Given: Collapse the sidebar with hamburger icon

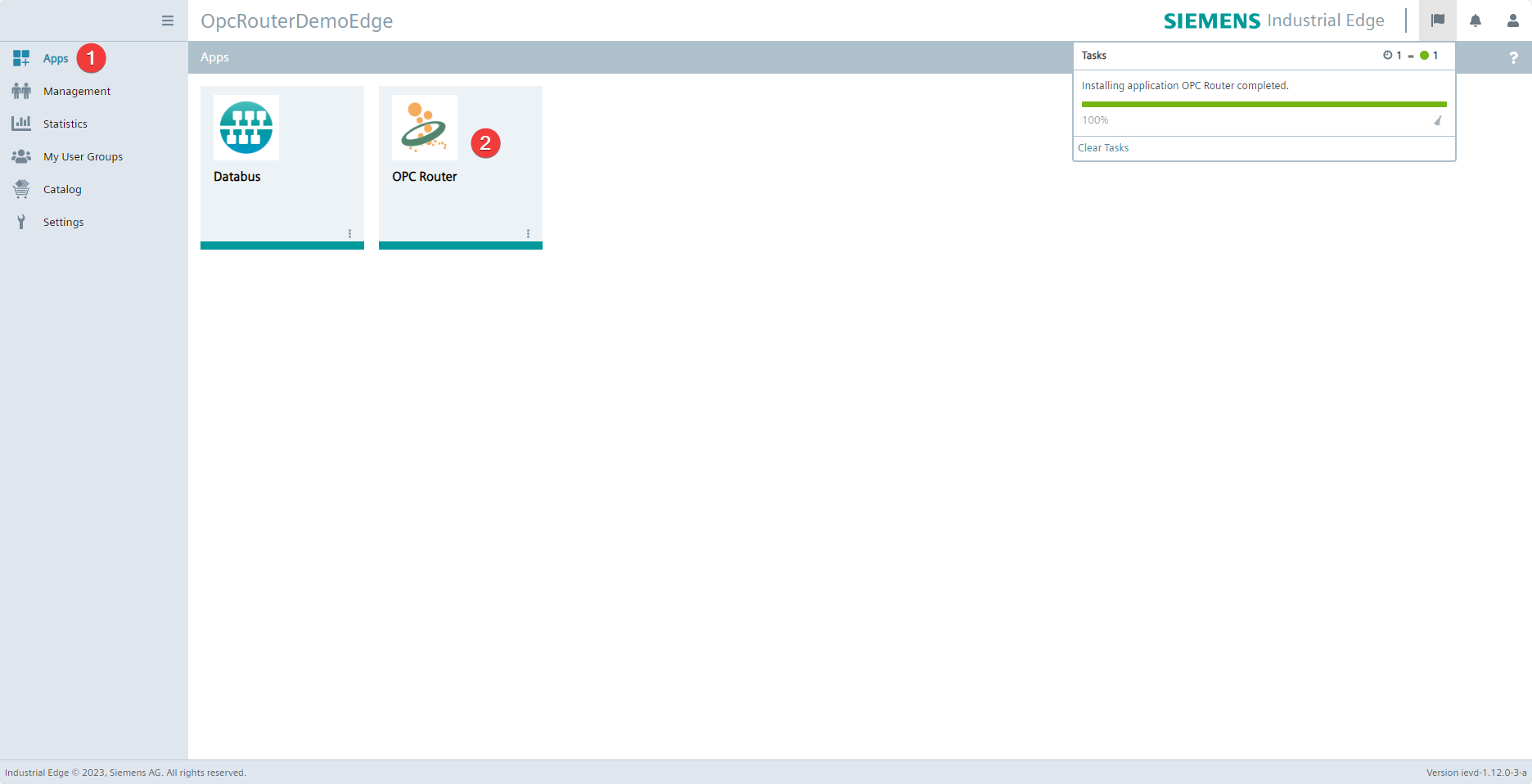Looking at the screenshot, I should click(x=168, y=20).
